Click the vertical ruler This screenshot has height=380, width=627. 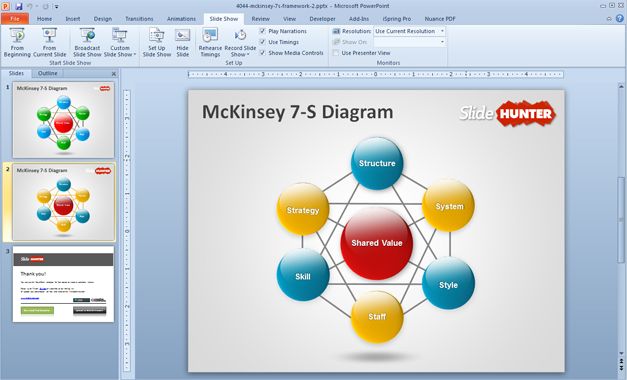127,231
